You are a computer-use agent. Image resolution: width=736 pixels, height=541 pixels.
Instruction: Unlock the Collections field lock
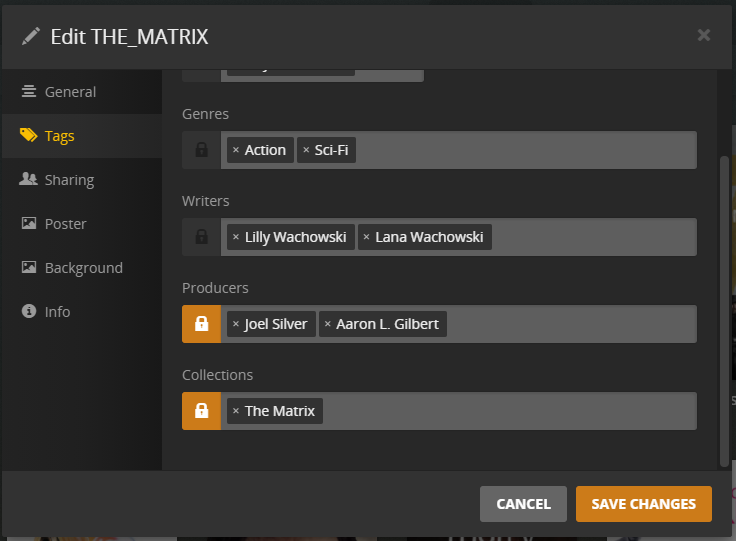click(201, 411)
